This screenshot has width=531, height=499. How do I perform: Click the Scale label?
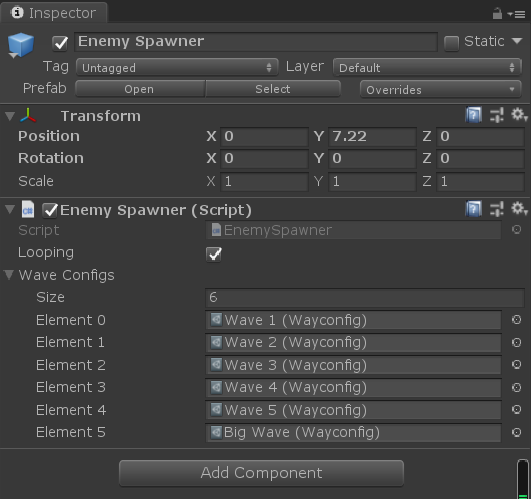click(x=36, y=181)
